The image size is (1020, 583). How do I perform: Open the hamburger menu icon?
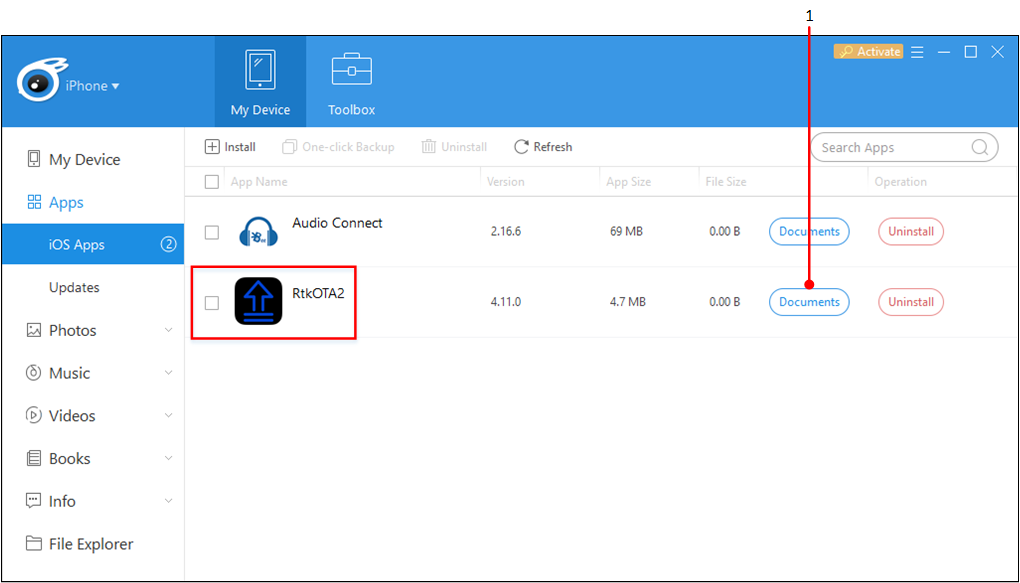tap(917, 52)
